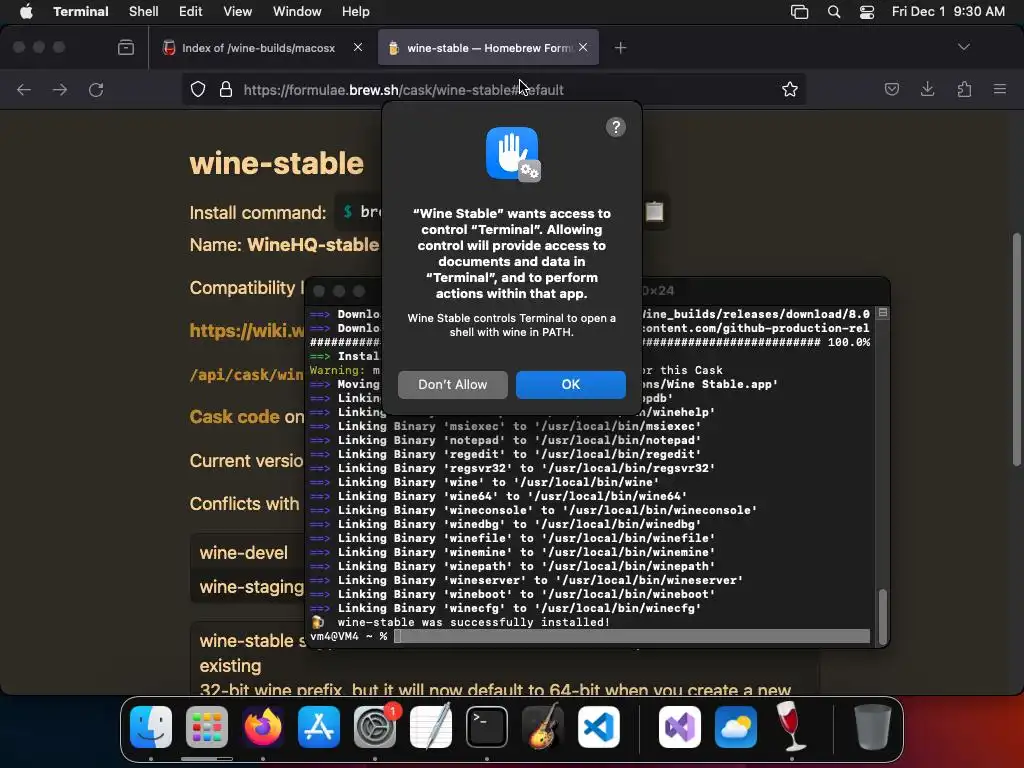Open GarageBand from the Dock
This screenshot has width=1024, height=768.
pyautogui.click(x=543, y=726)
